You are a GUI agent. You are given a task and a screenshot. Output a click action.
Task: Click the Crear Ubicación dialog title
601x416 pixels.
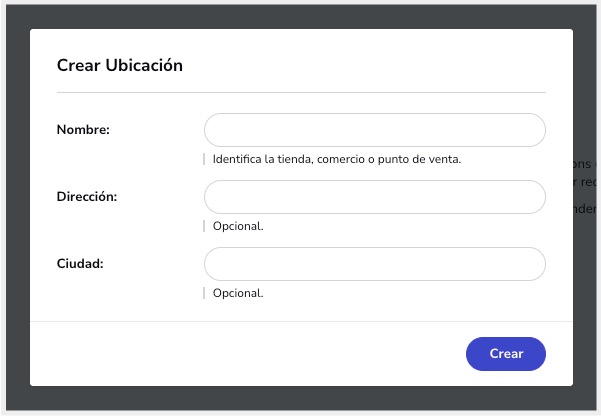(120, 65)
